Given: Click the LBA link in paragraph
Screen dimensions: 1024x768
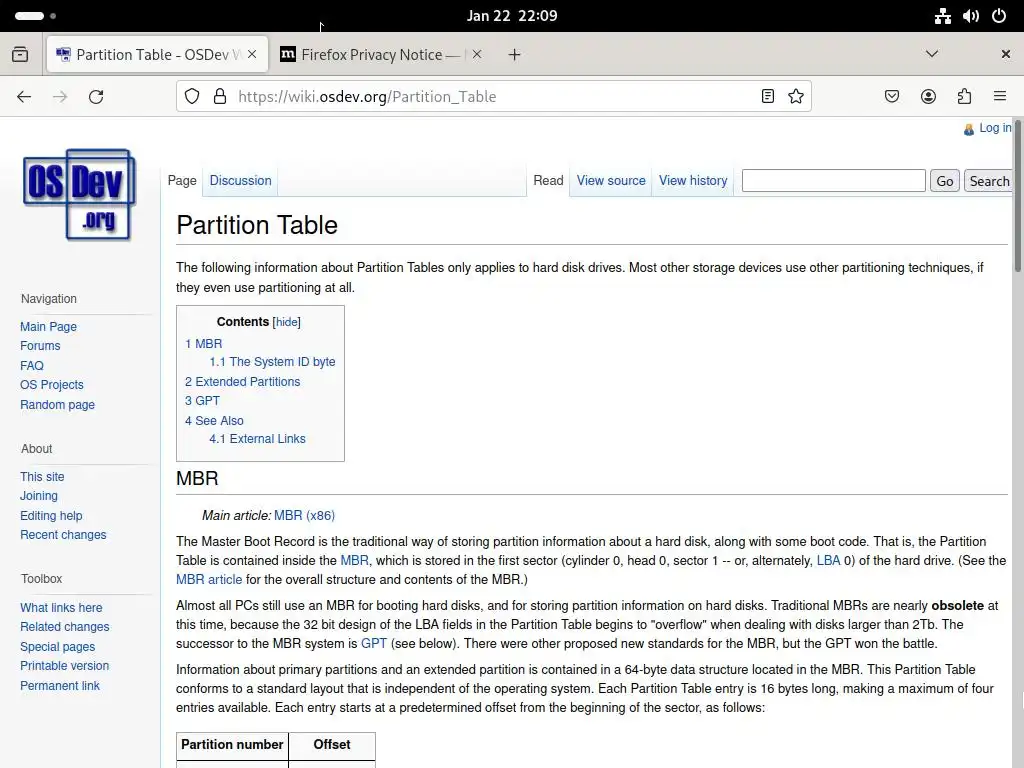Looking at the screenshot, I should point(828,560).
